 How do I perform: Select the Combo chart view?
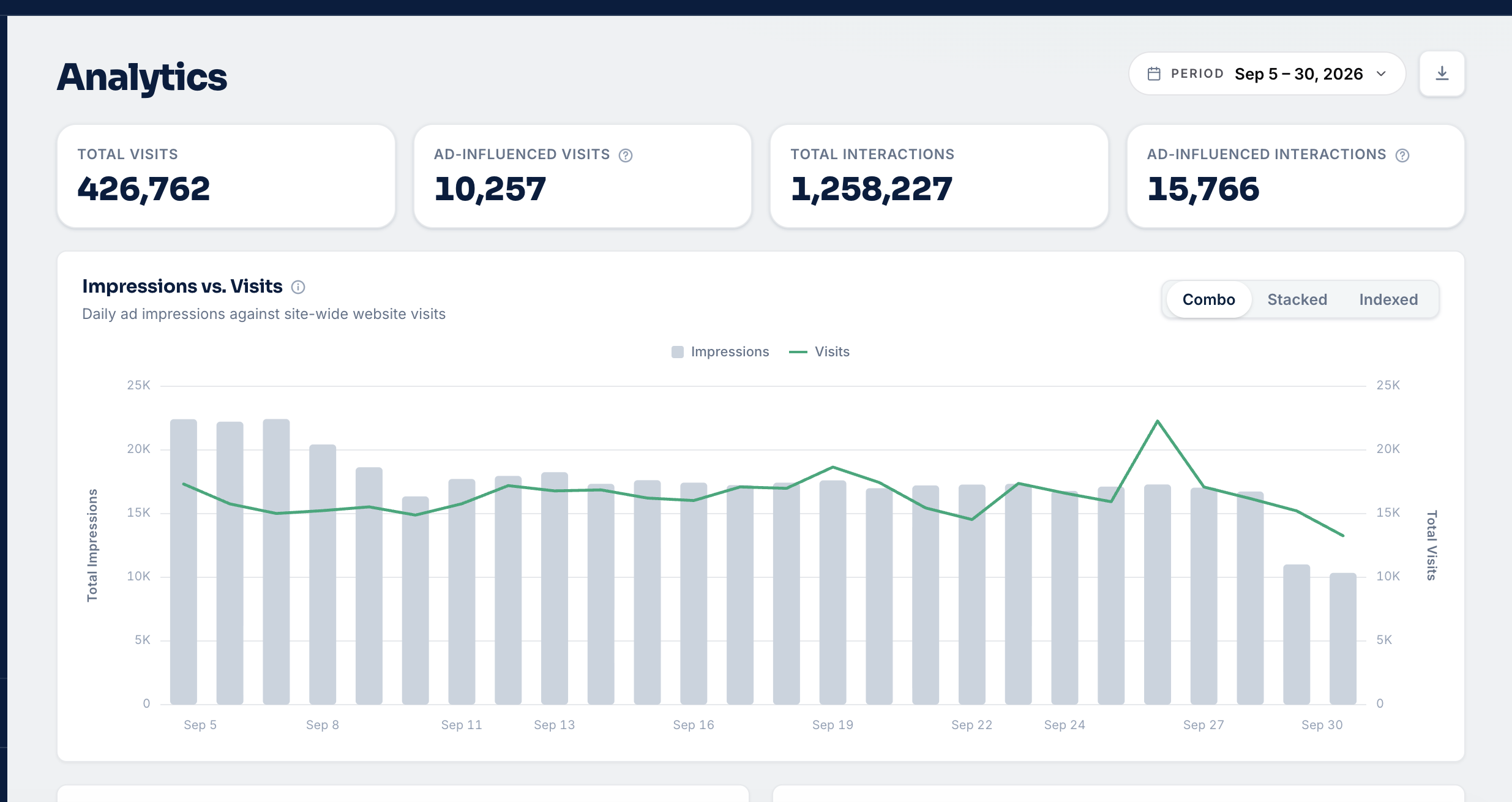[x=1208, y=299]
